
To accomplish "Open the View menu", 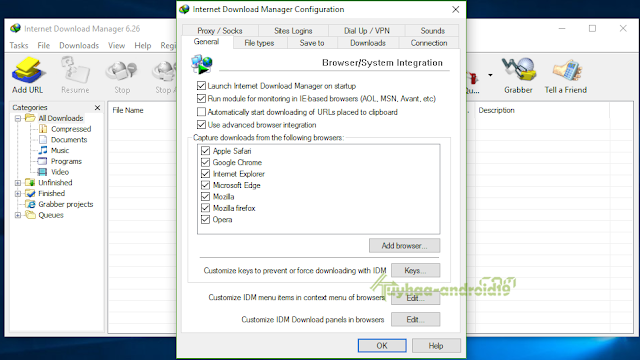I will [x=116, y=45].
